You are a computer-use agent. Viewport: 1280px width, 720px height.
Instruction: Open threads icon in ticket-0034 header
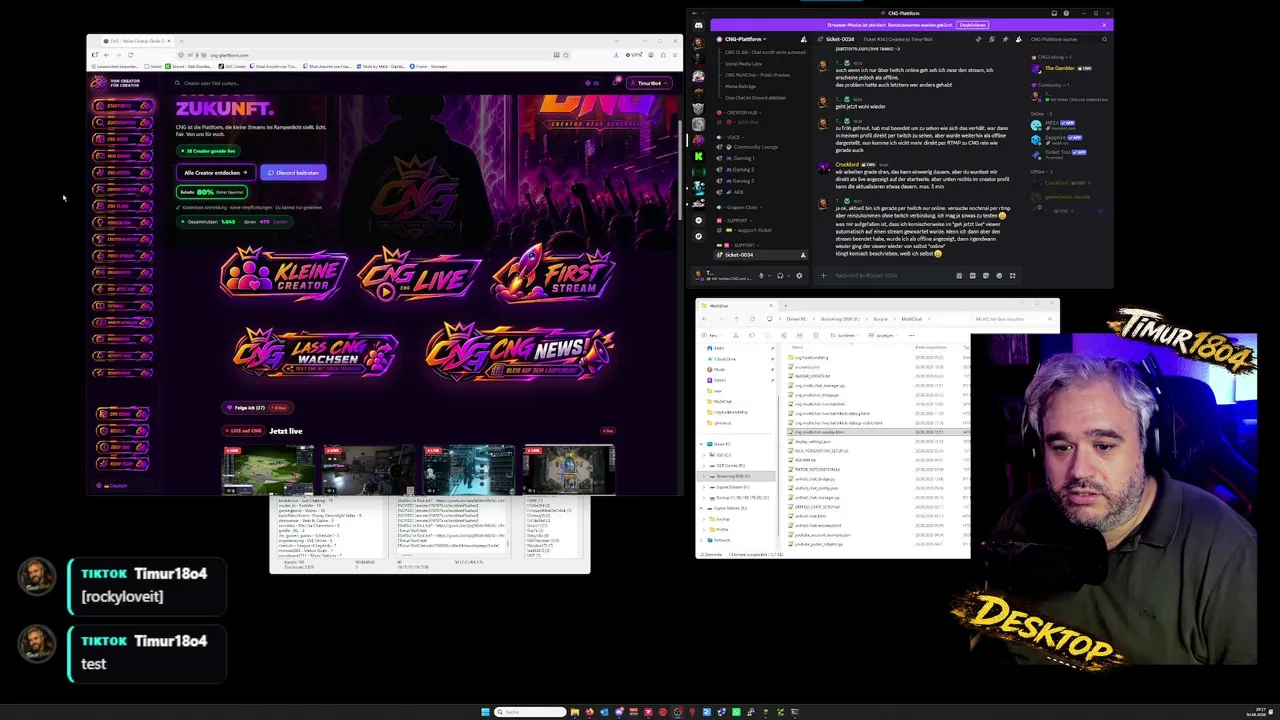click(x=978, y=39)
